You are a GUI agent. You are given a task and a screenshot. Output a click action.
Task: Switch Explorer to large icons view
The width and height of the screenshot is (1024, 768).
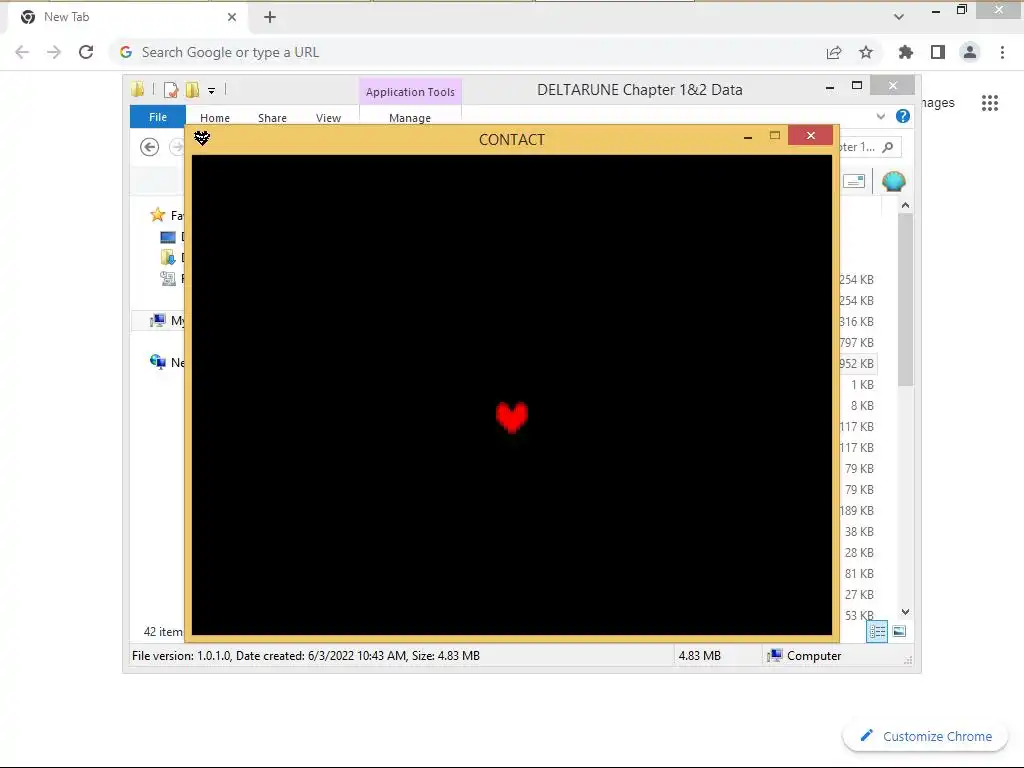(x=899, y=631)
